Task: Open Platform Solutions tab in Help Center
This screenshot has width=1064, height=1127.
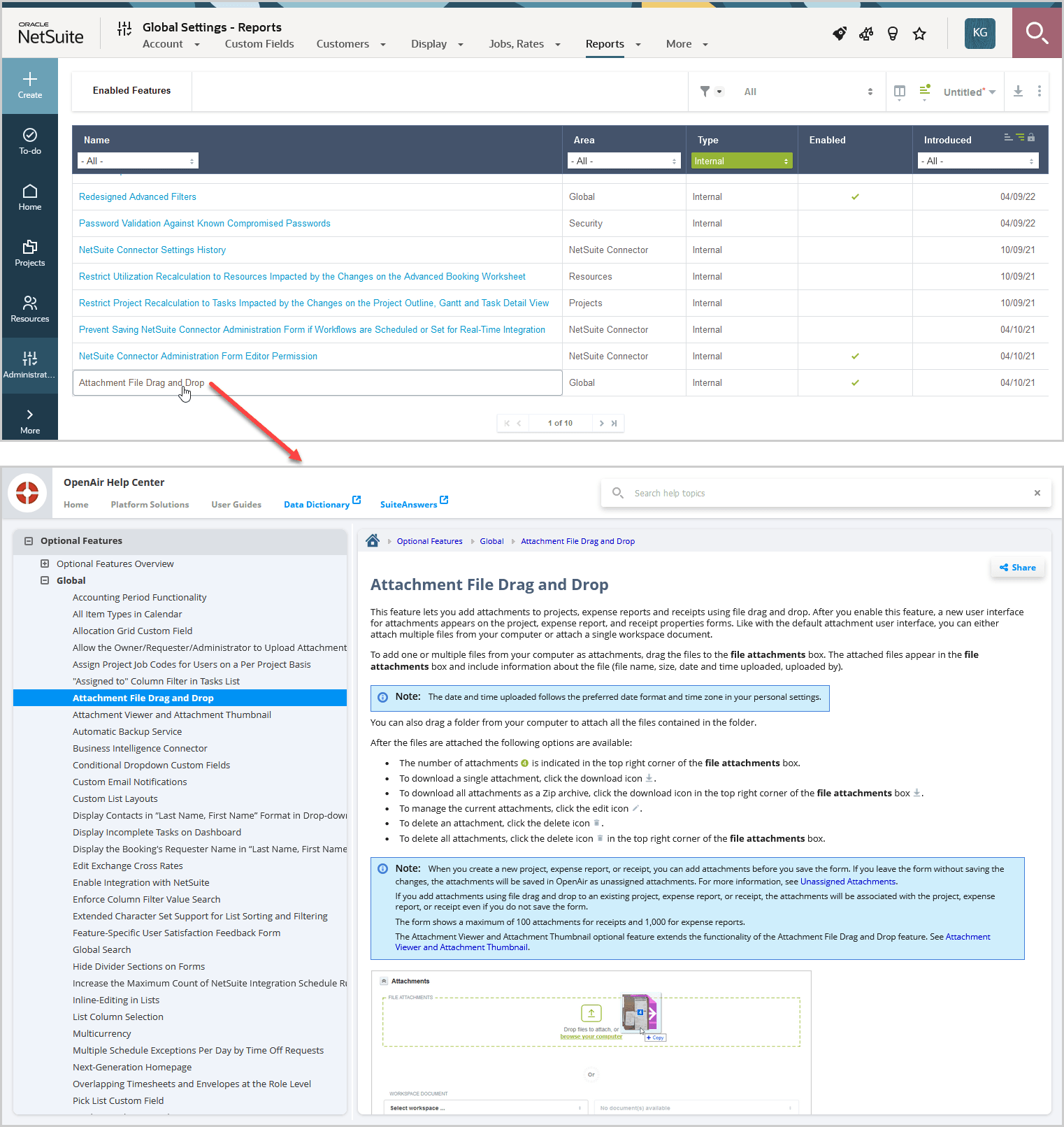Action: click(150, 505)
